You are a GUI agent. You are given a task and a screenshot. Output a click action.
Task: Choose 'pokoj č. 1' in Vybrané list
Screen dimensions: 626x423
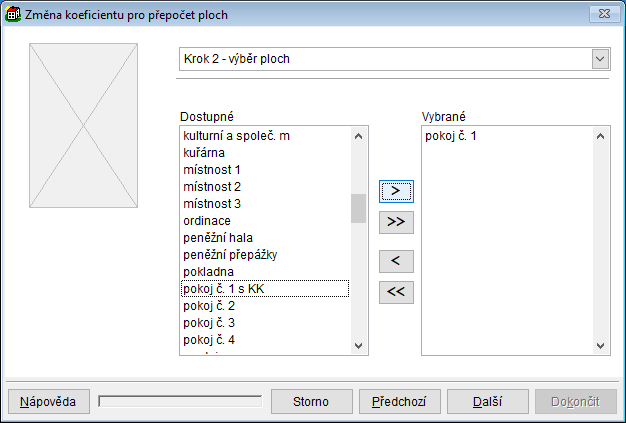450,135
